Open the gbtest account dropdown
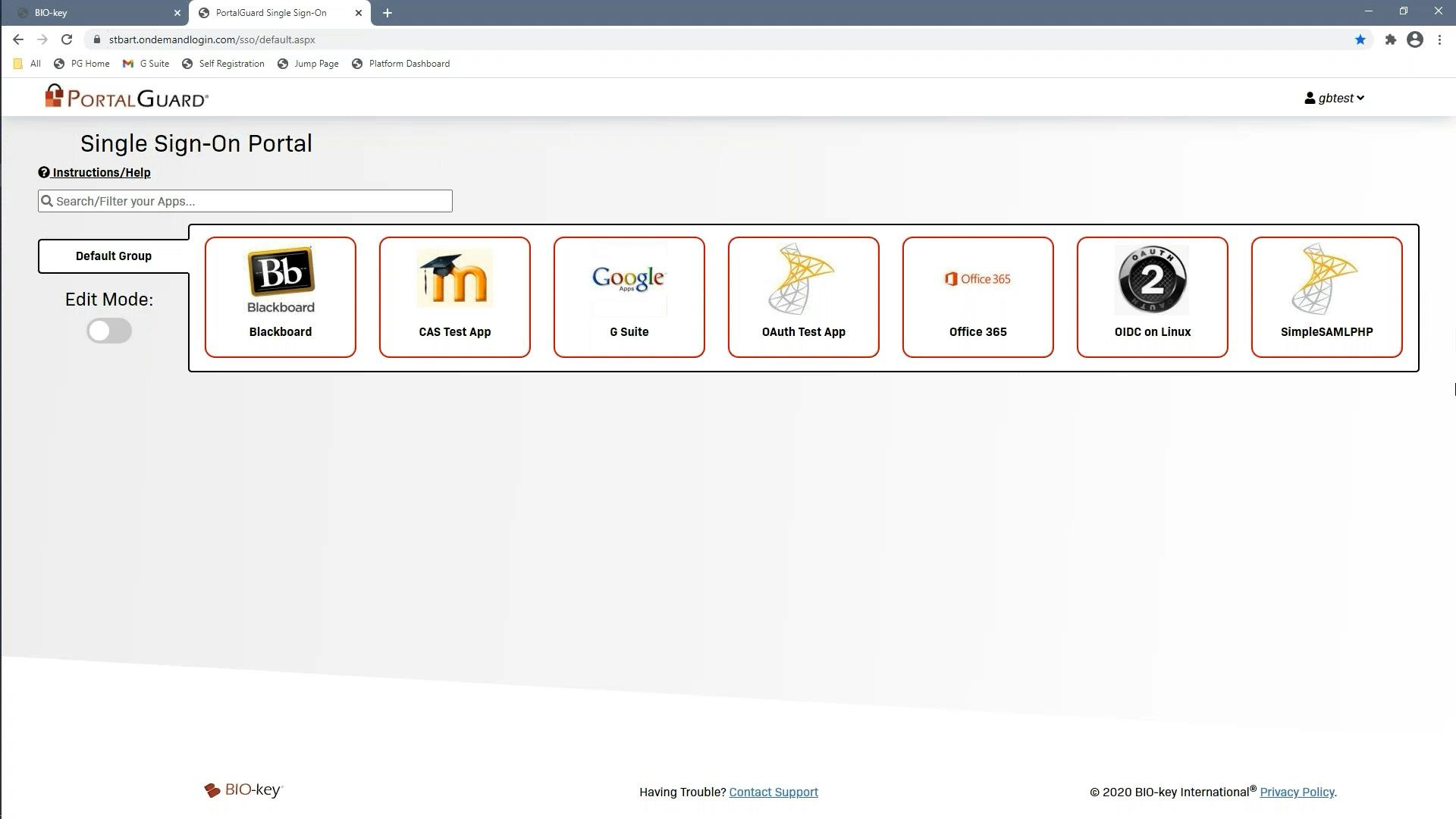This screenshot has height=819, width=1456. (x=1336, y=98)
